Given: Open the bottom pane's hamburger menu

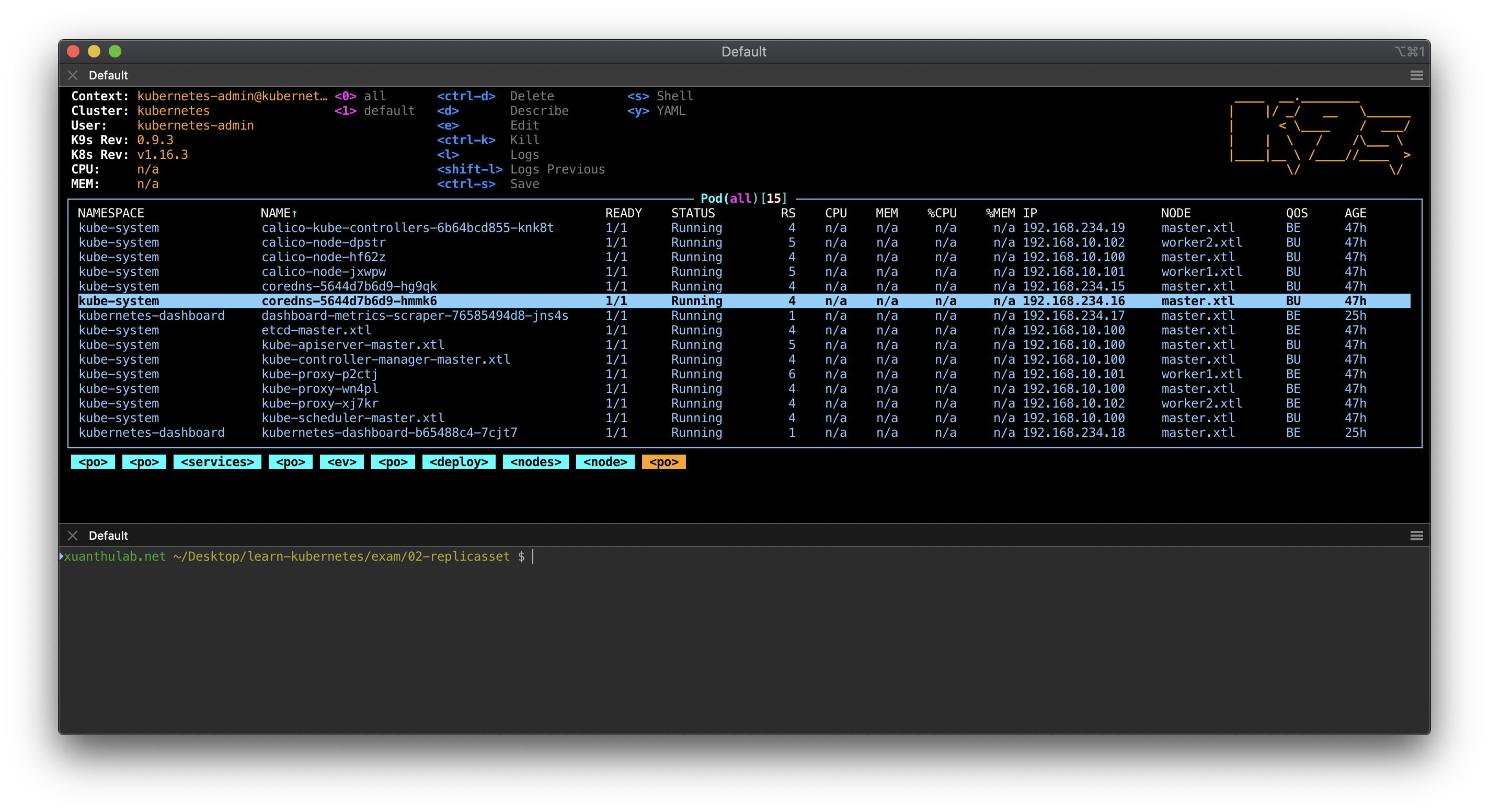Looking at the screenshot, I should (x=1416, y=536).
